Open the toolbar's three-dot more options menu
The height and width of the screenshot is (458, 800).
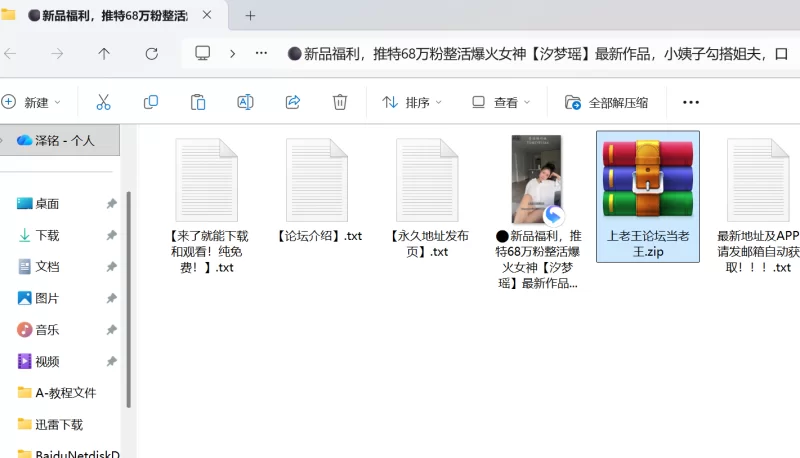pyautogui.click(x=690, y=102)
